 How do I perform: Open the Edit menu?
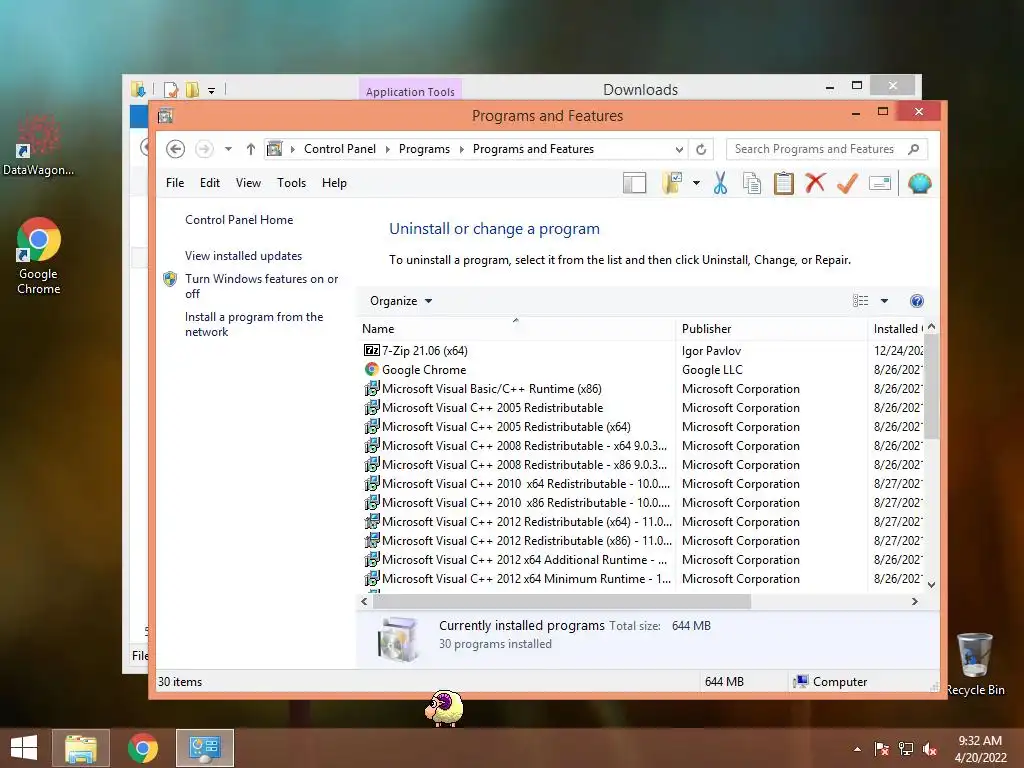pyautogui.click(x=210, y=183)
